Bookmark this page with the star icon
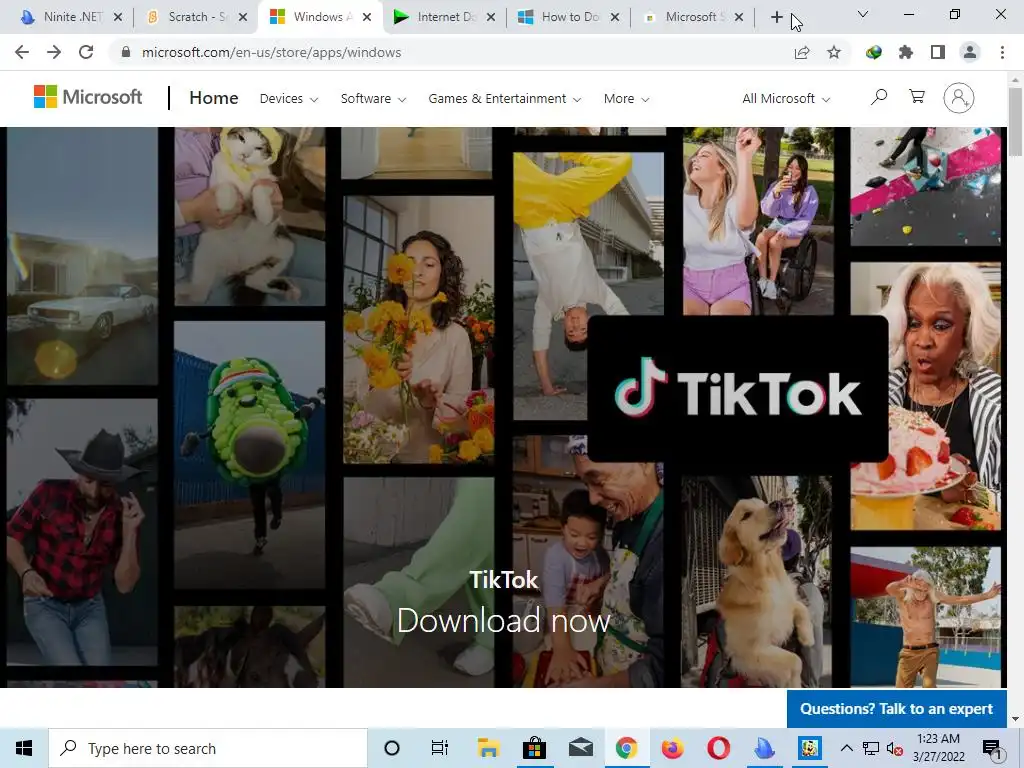The width and height of the screenshot is (1024, 768). (834, 52)
